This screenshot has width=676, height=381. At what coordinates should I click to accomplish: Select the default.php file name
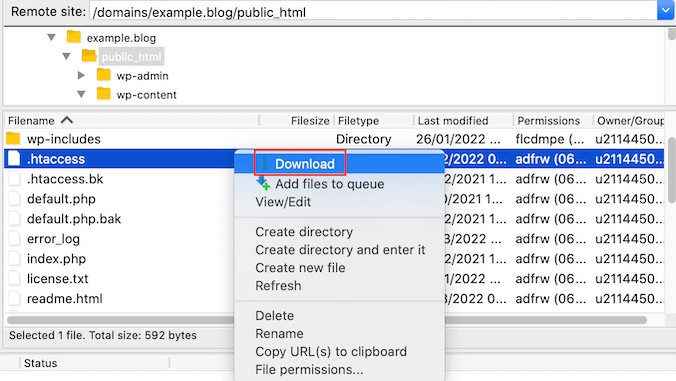[x=61, y=199]
